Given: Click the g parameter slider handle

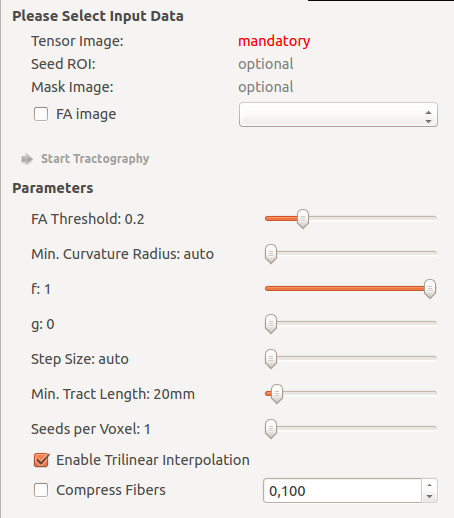Looking at the screenshot, I should pos(271,323).
